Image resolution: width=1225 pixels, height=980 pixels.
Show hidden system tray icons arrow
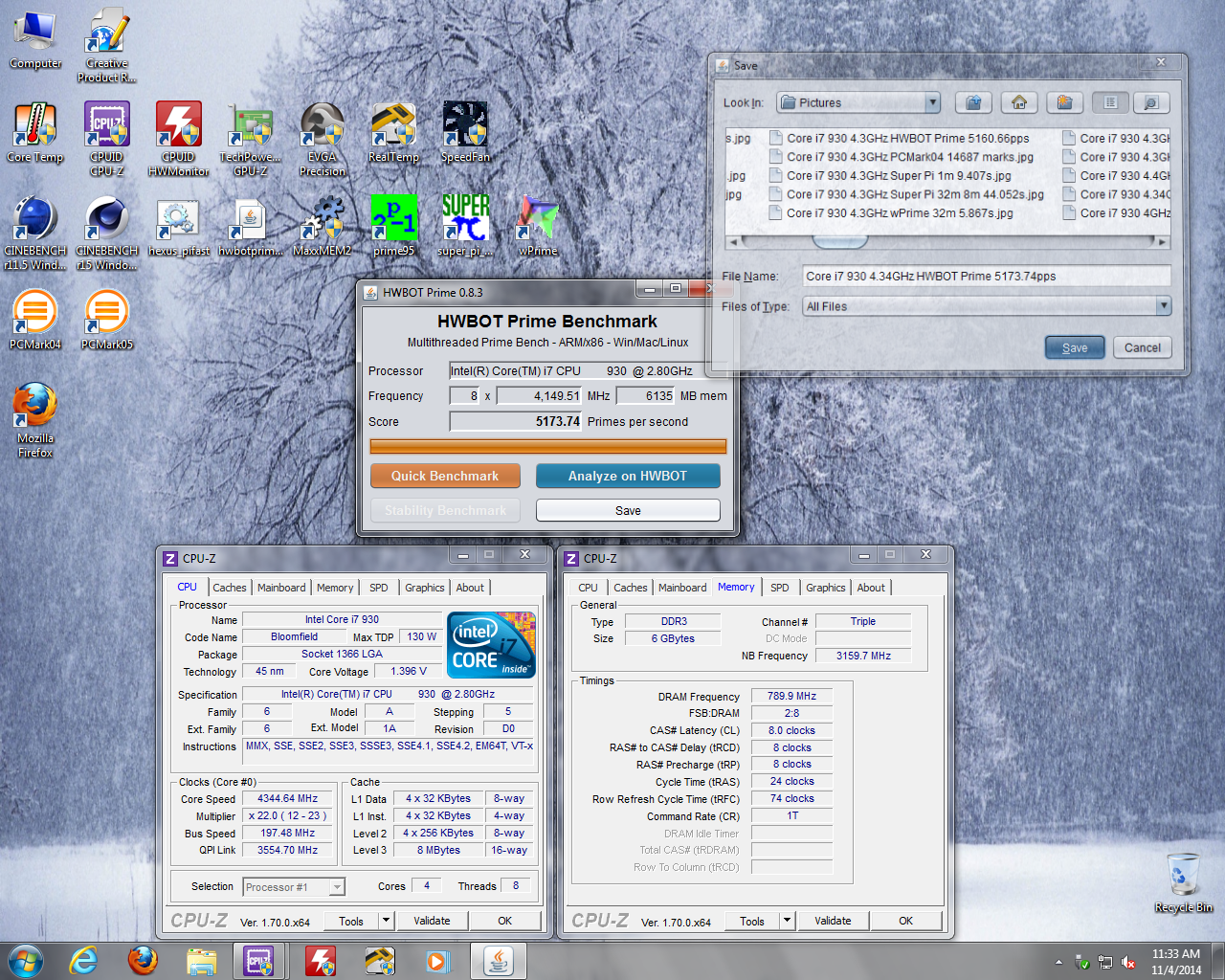pos(1058,963)
